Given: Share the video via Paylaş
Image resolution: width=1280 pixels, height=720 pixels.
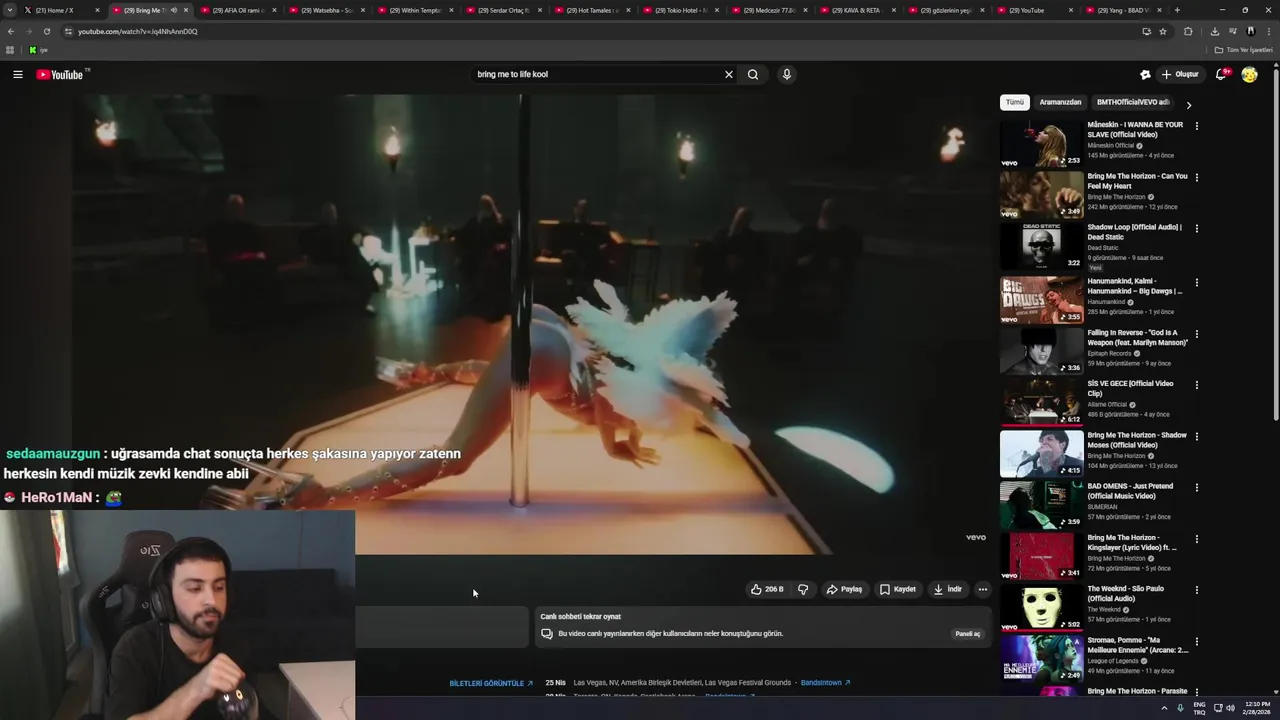Looking at the screenshot, I should click(844, 589).
